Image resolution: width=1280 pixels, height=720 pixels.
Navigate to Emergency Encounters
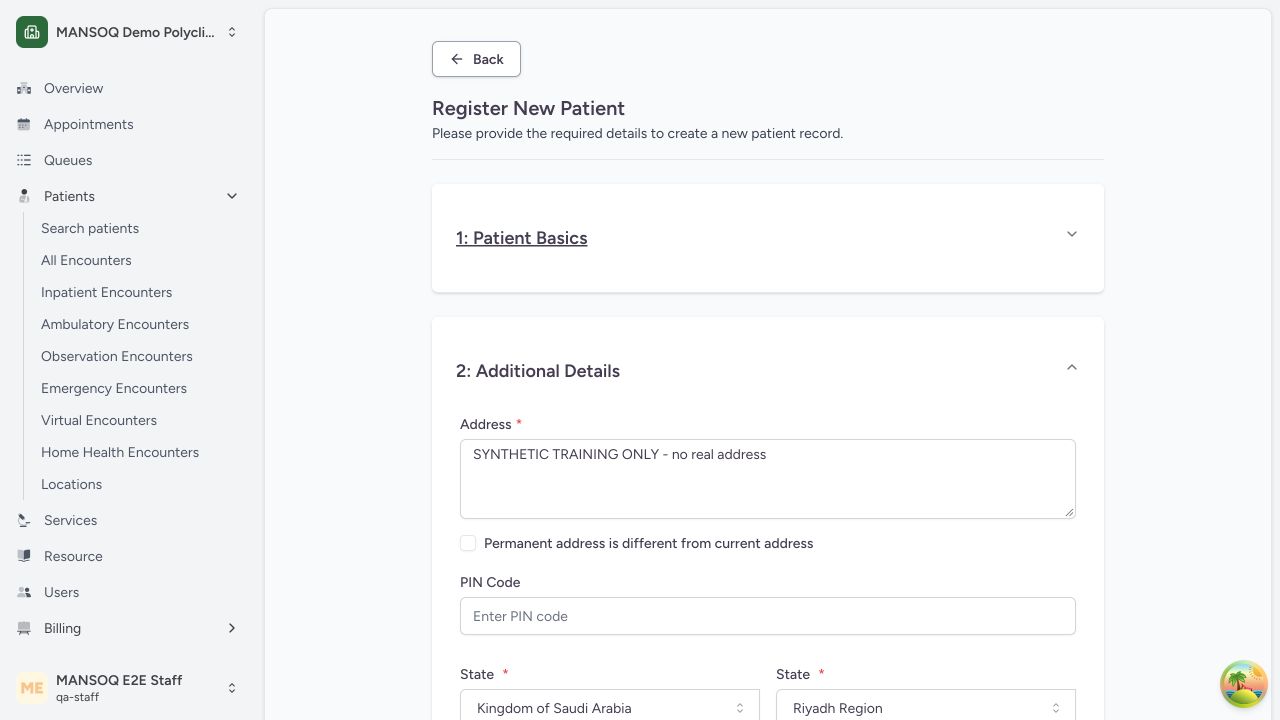114,388
